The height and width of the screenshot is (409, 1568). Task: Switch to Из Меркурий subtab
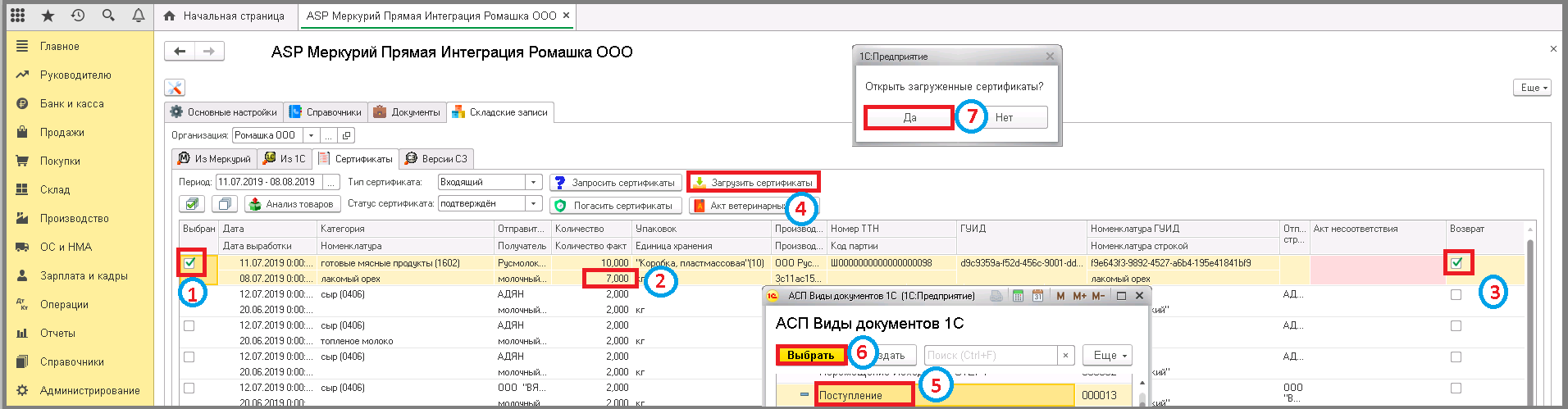pos(215,159)
